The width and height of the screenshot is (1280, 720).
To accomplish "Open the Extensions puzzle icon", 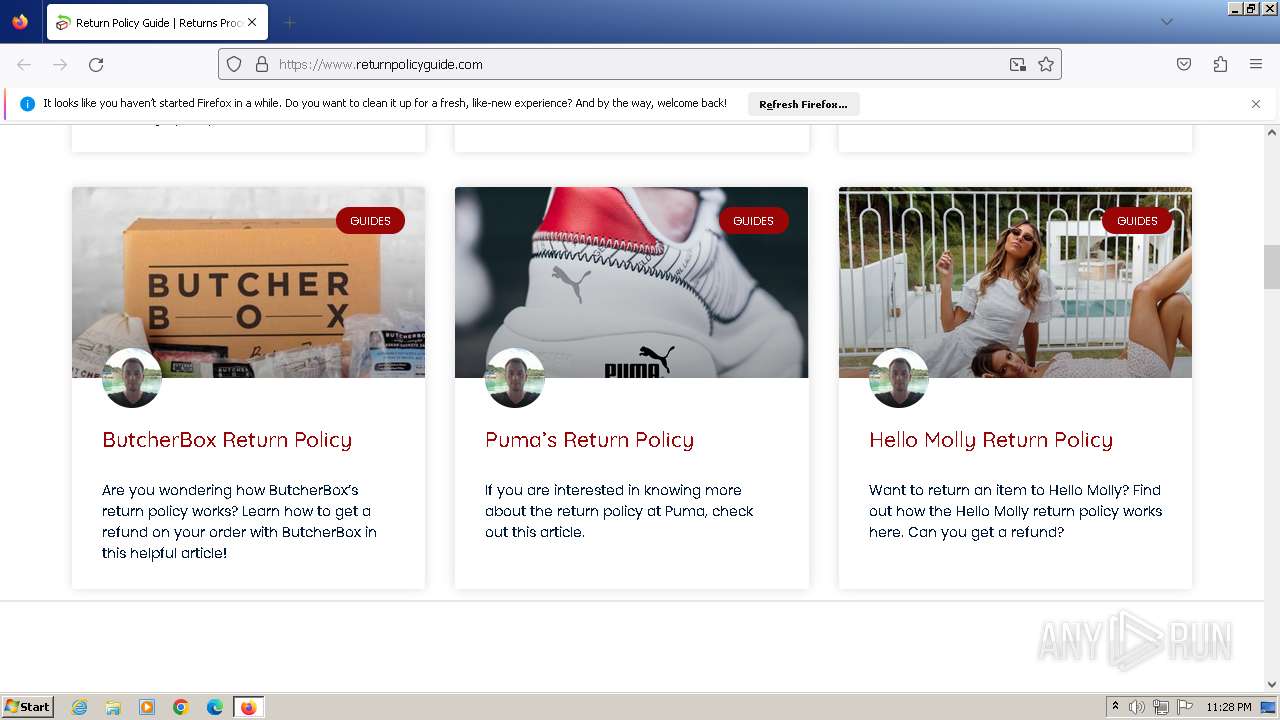I will click(1220, 64).
